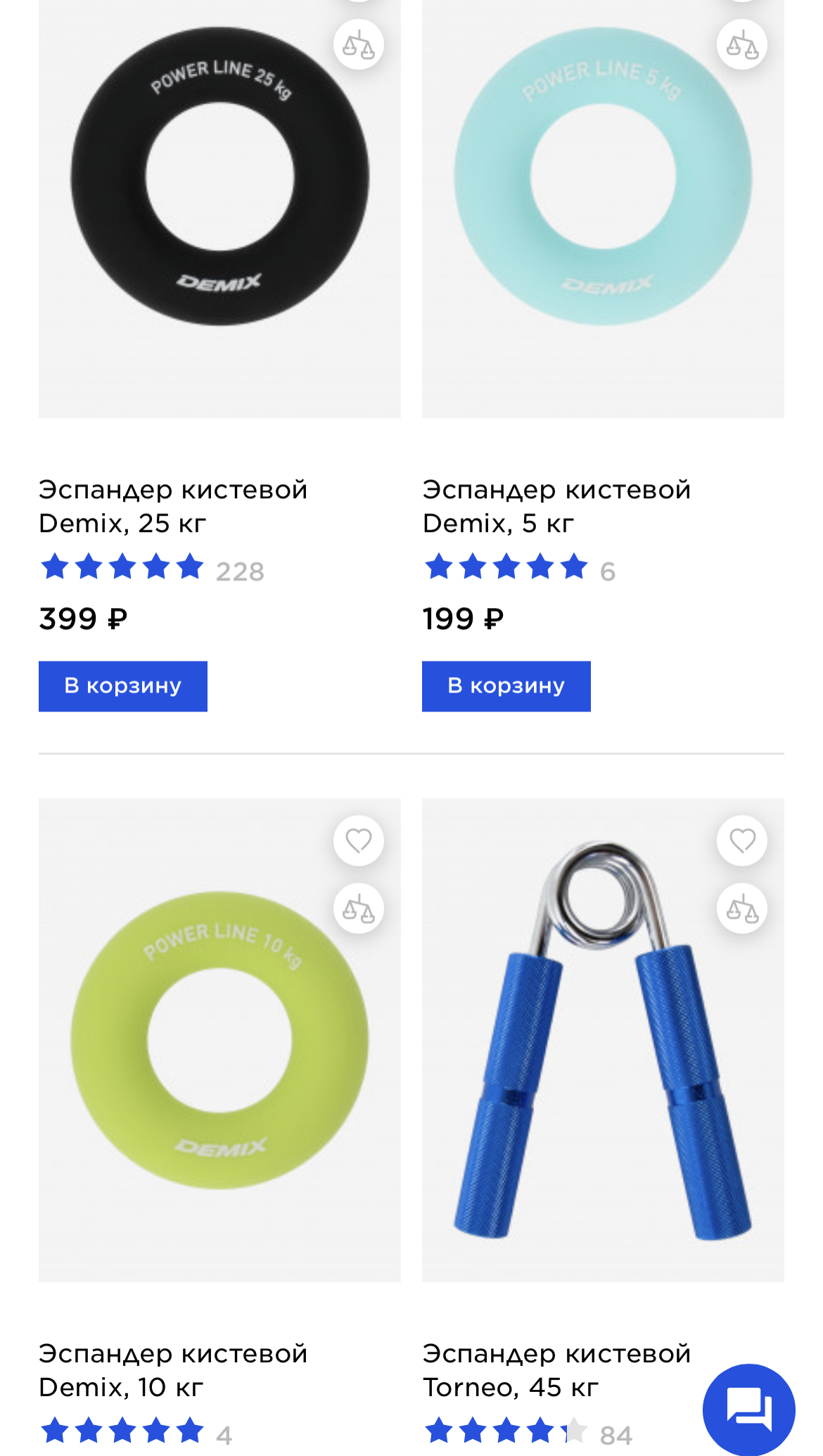Add Torneo 45 кг expander to favorites
823x1456 pixels.
click(742, 840)
